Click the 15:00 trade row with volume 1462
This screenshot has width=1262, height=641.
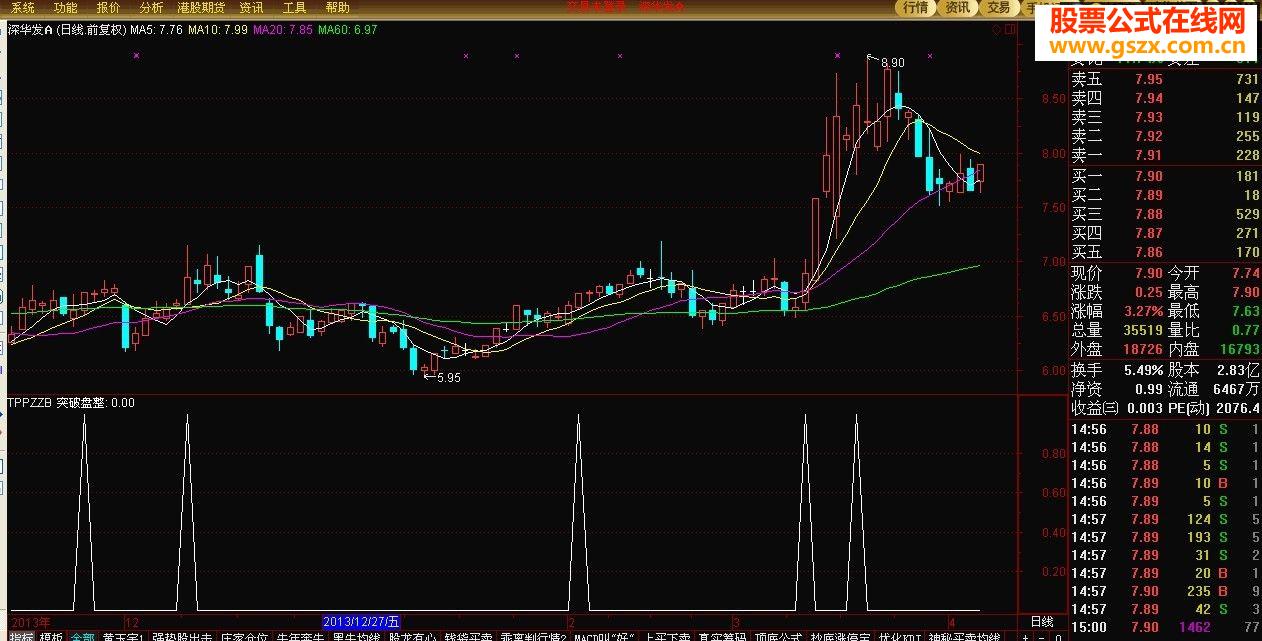tap(1165, 627)
